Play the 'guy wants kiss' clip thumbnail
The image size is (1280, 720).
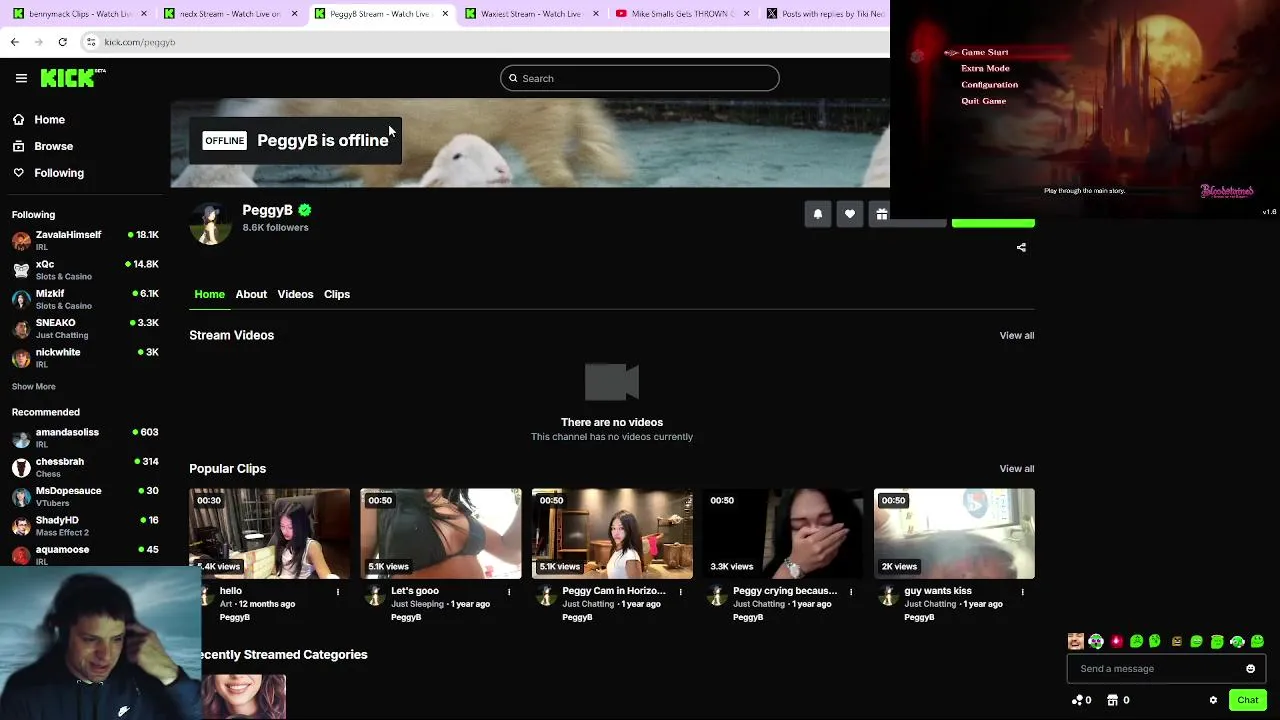[954, 534]
